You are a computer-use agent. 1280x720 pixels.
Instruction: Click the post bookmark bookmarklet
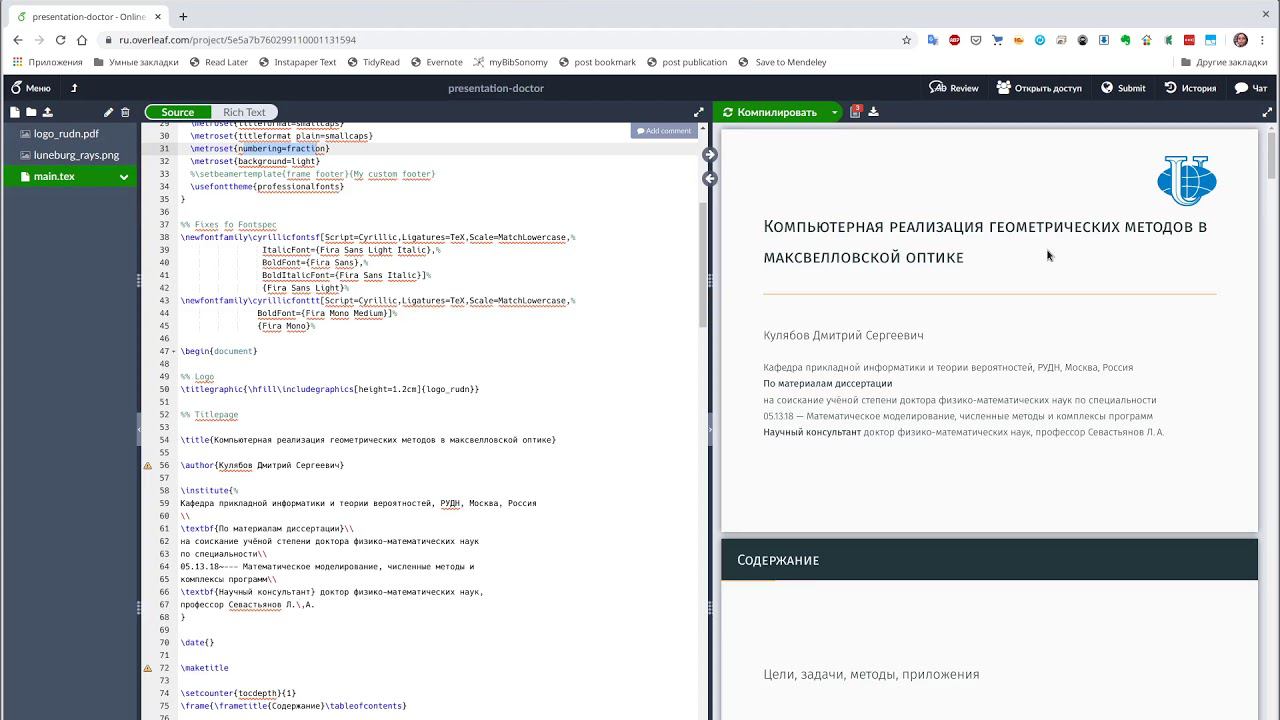[597, 62]
